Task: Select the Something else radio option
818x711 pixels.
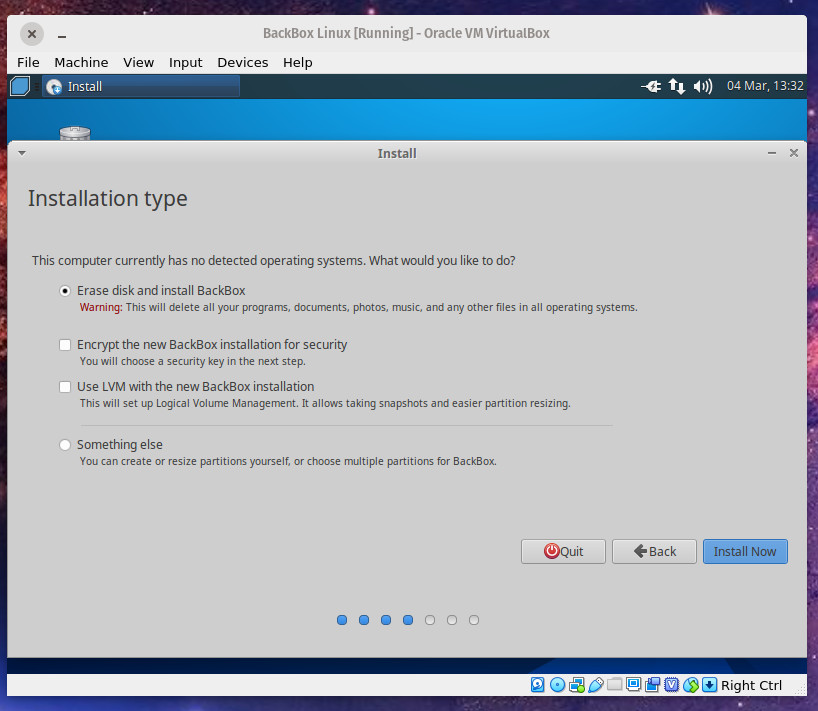Action: click(x=66, y=445)
